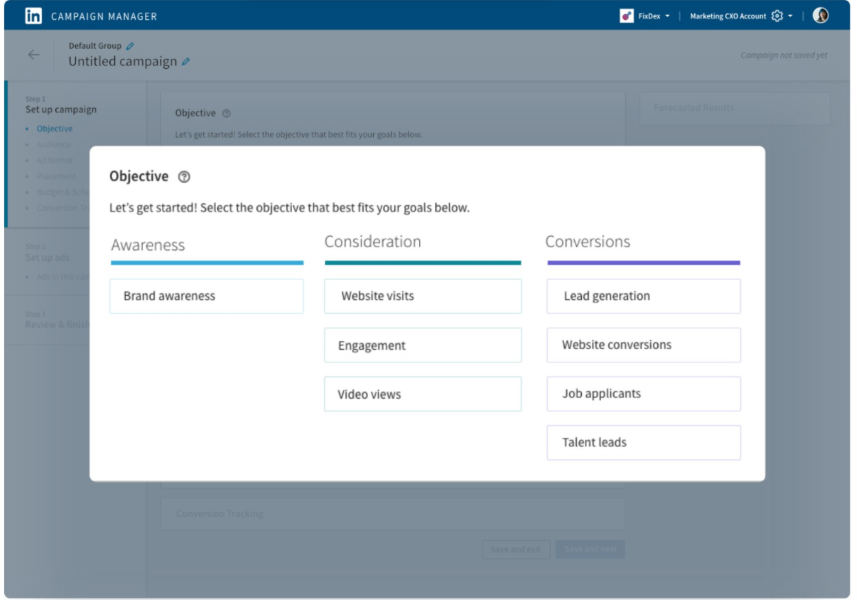Choose the Video views objective
This screenshot has height=600, width=857.
coord(422,394)
